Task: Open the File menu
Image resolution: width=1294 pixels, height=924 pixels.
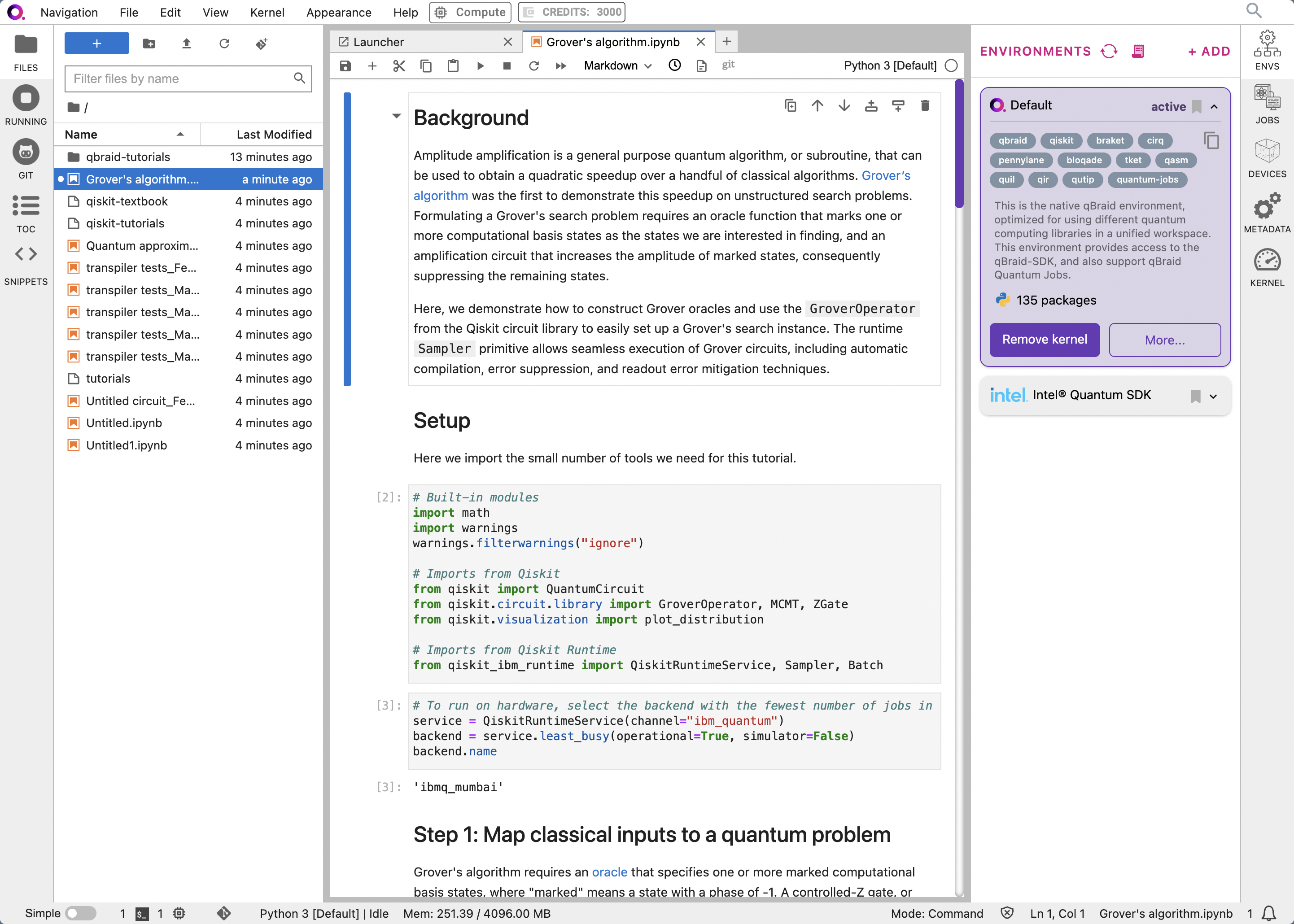Action: point(129,12)
